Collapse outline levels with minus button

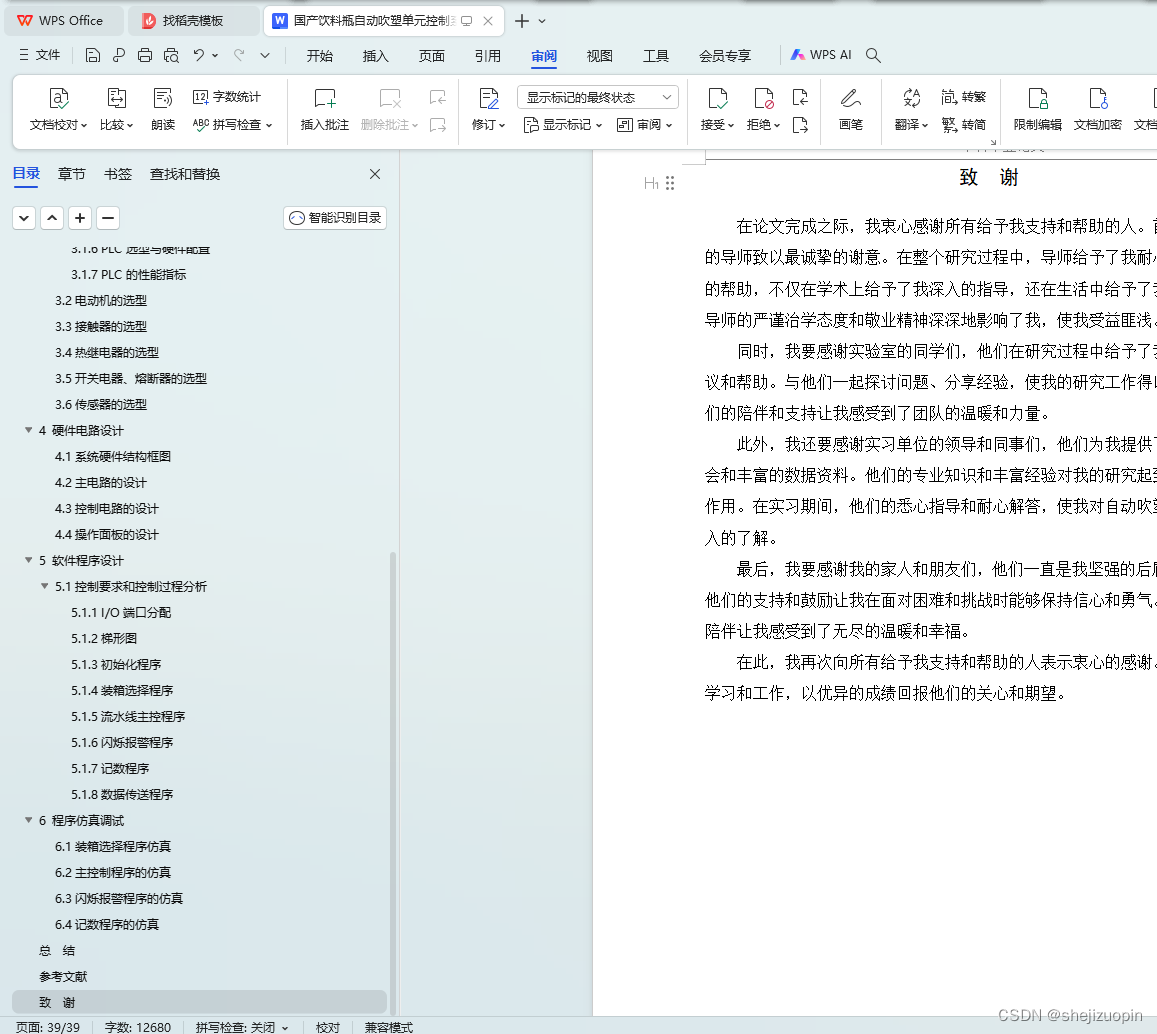pos(108,218)
